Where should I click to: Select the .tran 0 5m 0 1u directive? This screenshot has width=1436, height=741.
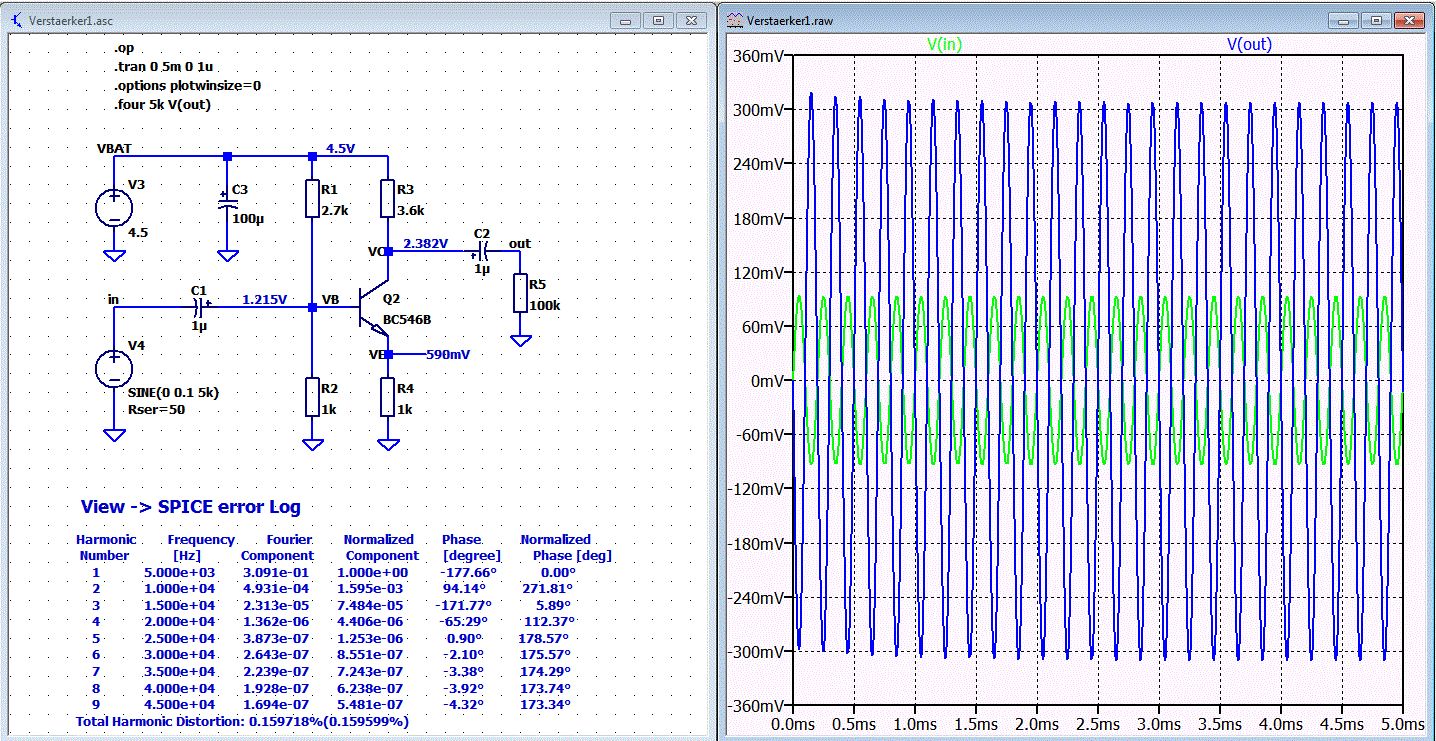(x=164, y=67)
